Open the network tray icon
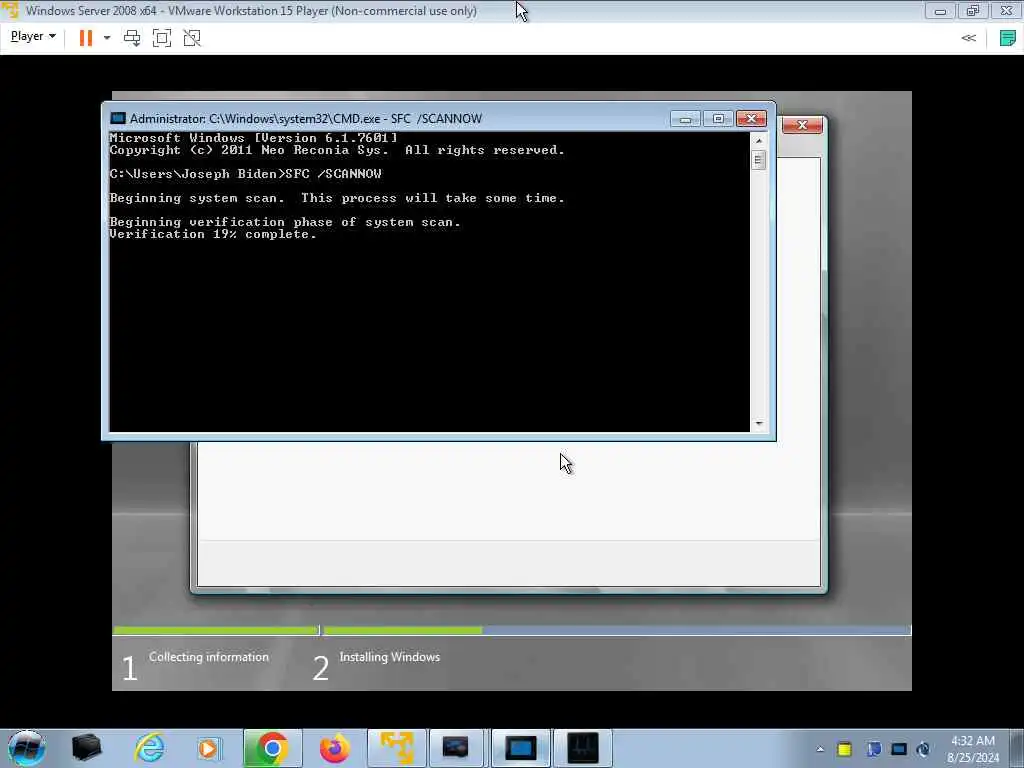 899,749
